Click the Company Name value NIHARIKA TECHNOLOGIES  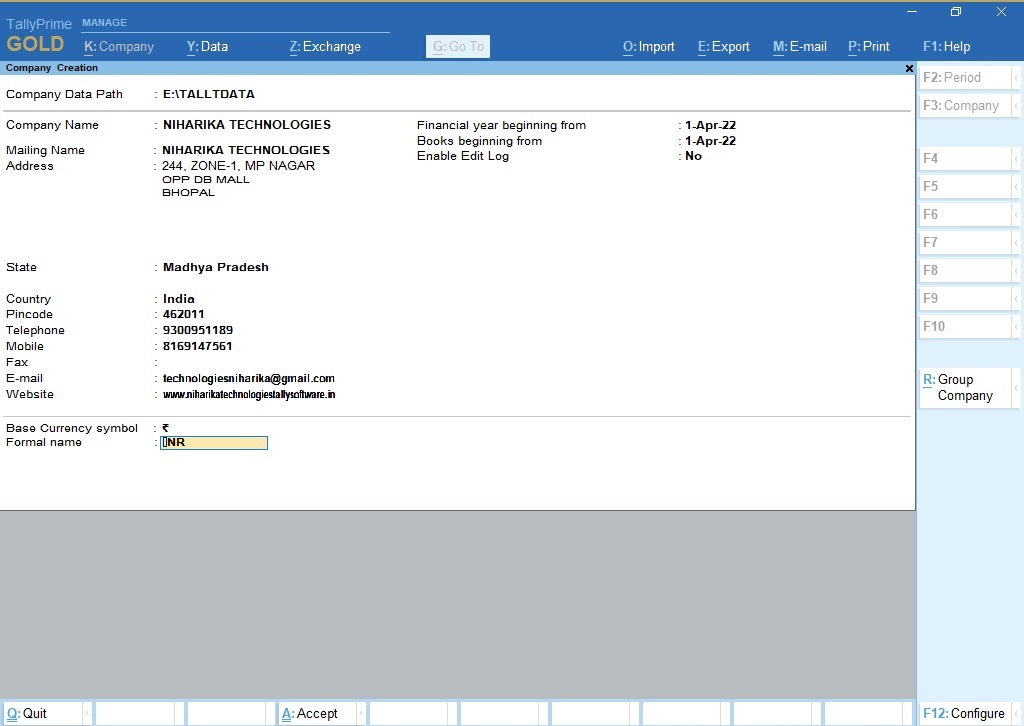click(x=247, y=125)
